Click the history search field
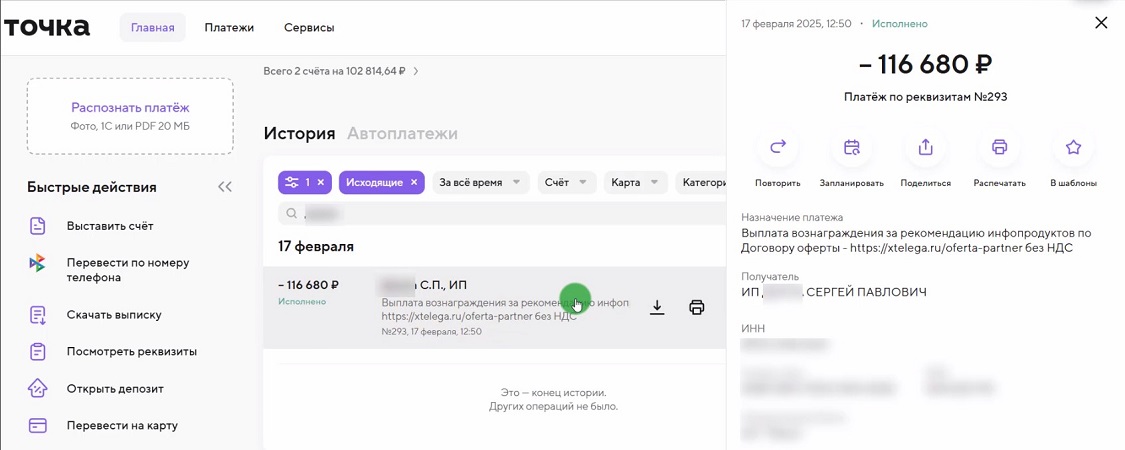Image resolution: width=1125 pixels, height=450 pixels. pyautogui.click(x=502, y=213)
